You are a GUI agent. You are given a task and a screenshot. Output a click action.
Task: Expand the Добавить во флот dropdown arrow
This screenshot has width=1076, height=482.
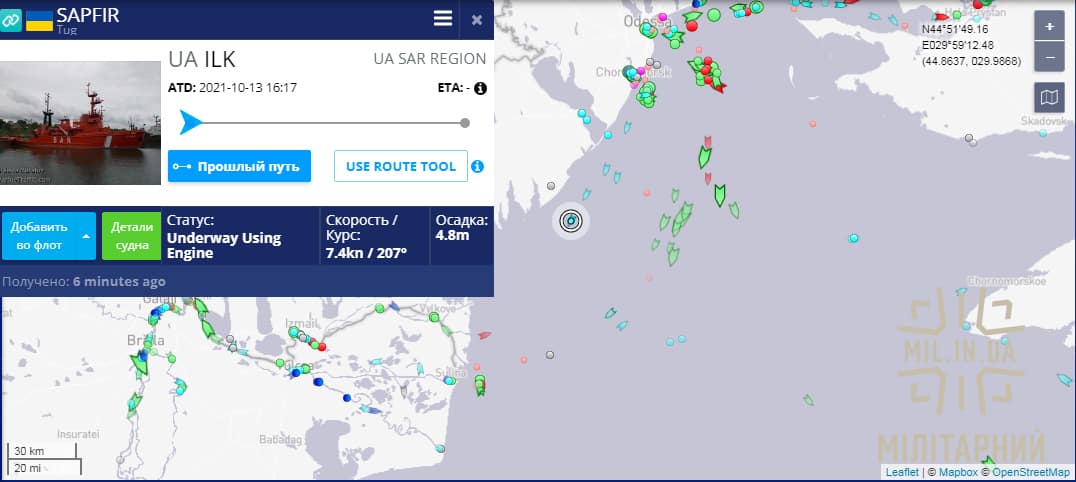86,236
